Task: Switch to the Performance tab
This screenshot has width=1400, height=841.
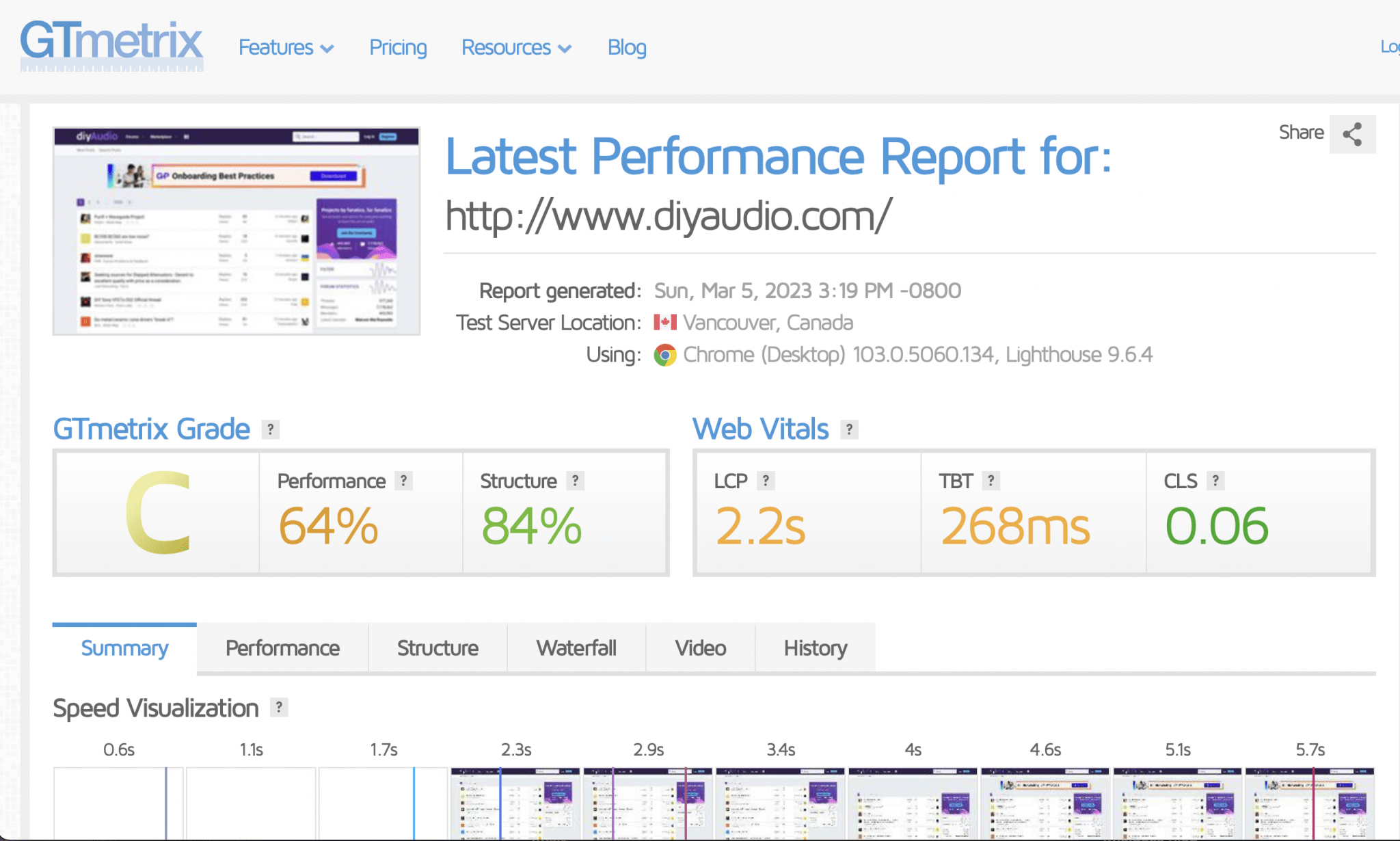Action: pyautogui.click(x=282, y=648)
